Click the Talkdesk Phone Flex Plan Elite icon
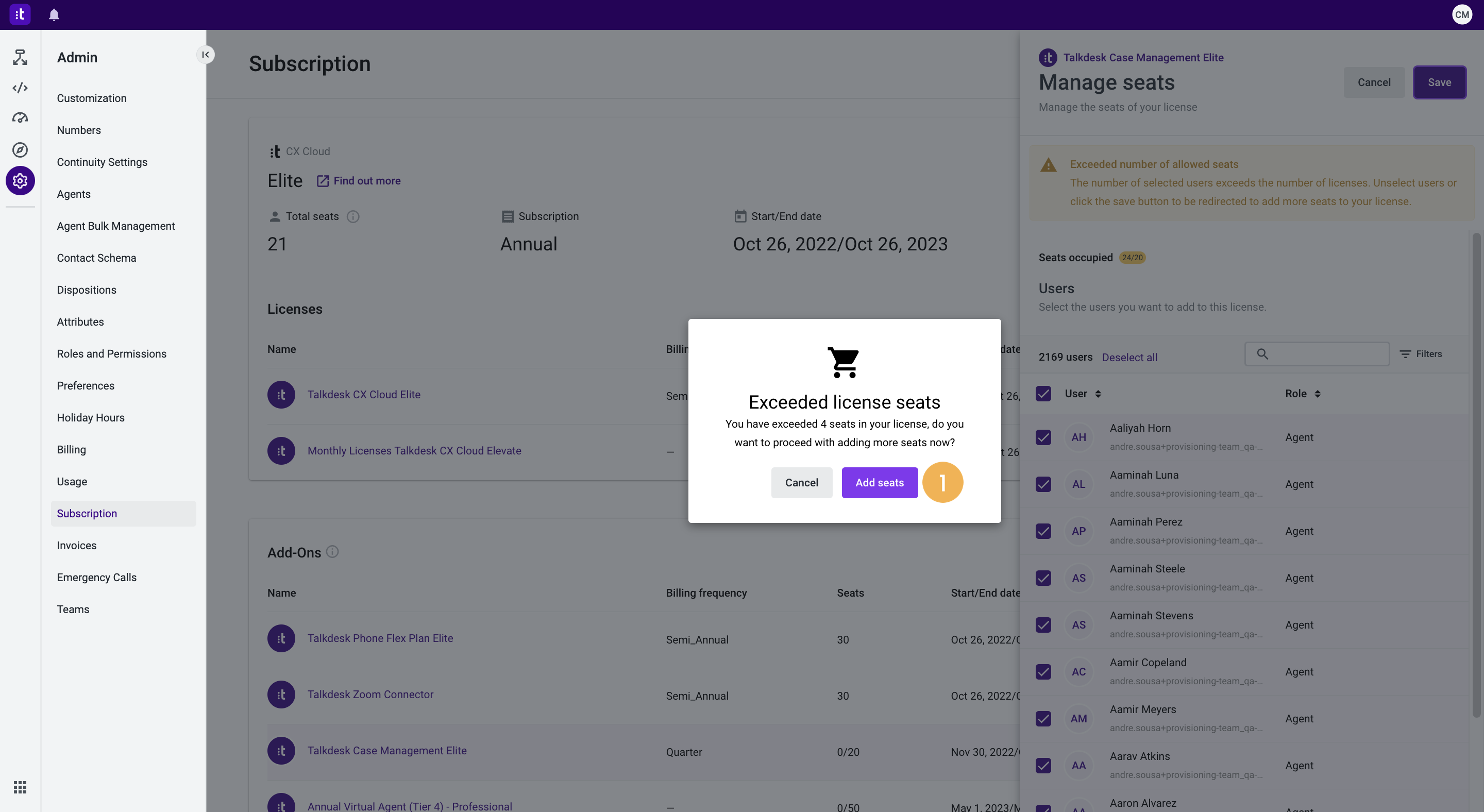The image size is (1484, 812). click(281, 639)
